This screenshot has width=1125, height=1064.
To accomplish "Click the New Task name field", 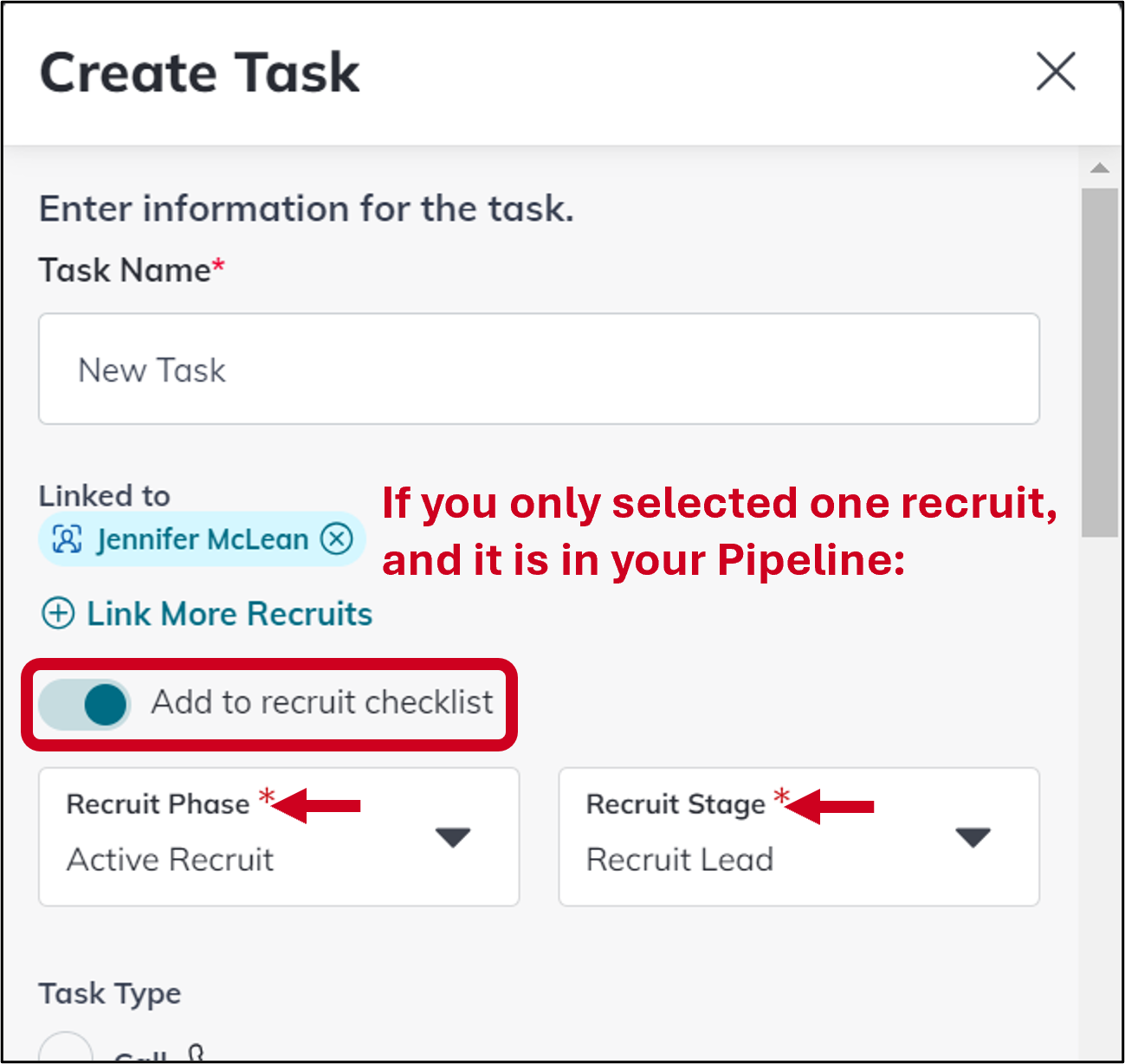I will [539, 370].
